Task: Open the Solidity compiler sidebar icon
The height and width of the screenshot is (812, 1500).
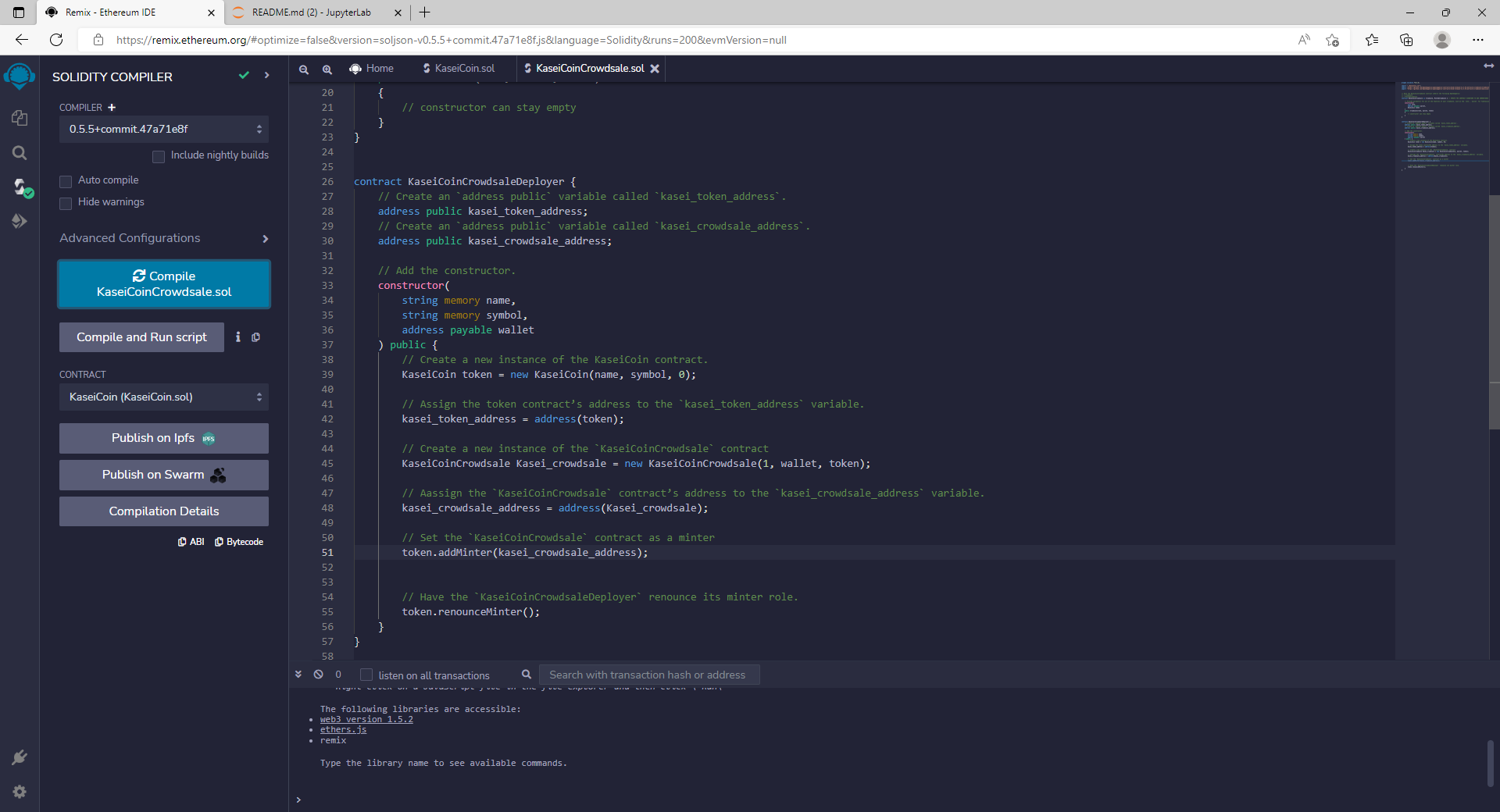Action: pos(21,187)
